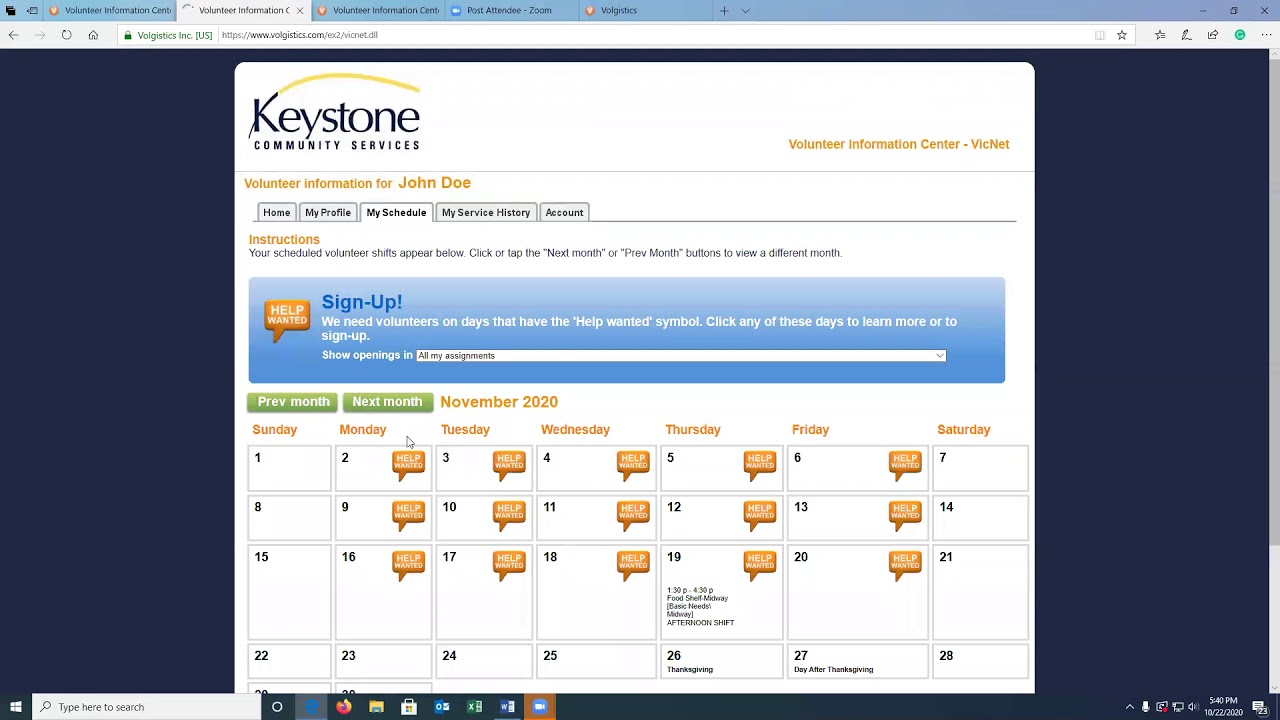The width and height of the screenshot is (1280, 720).
Task: Click the Volgistics Inc. site security badge
Action: (167, 35)
